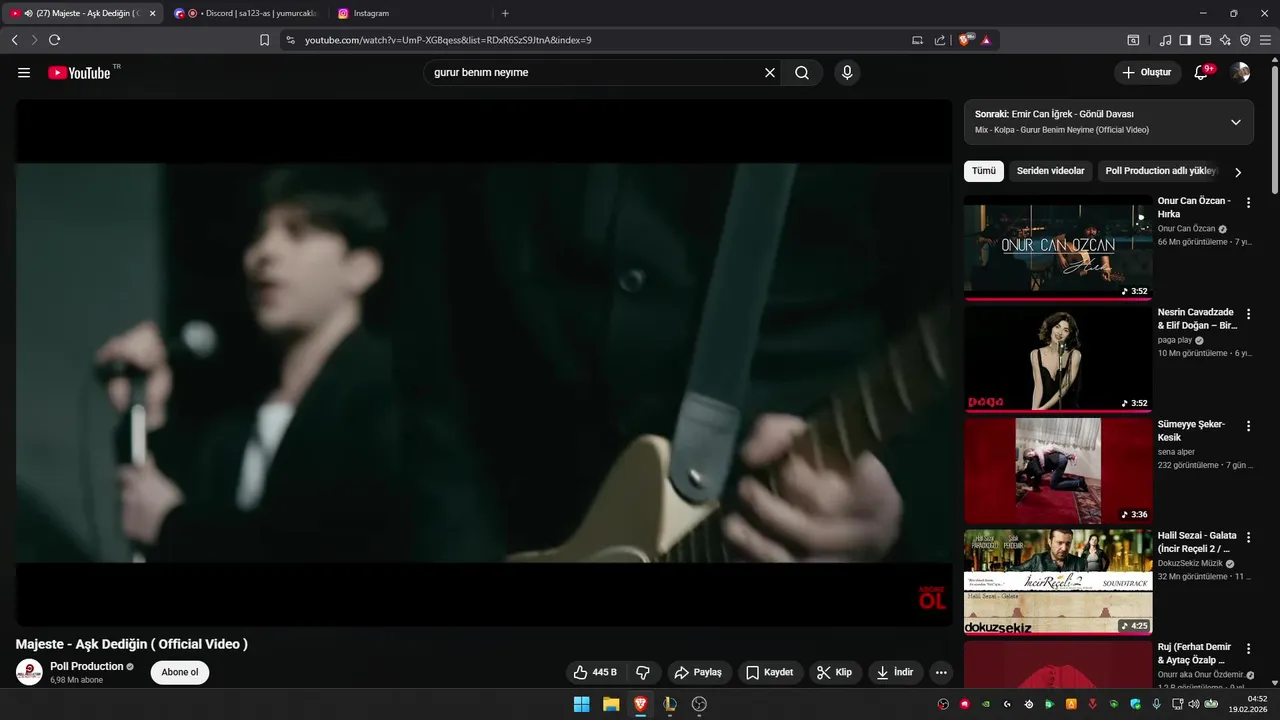Select Poll Production adlı yükleyen chip
Viewport: 1280px width, 720px height.
[x=1161, y=171]
